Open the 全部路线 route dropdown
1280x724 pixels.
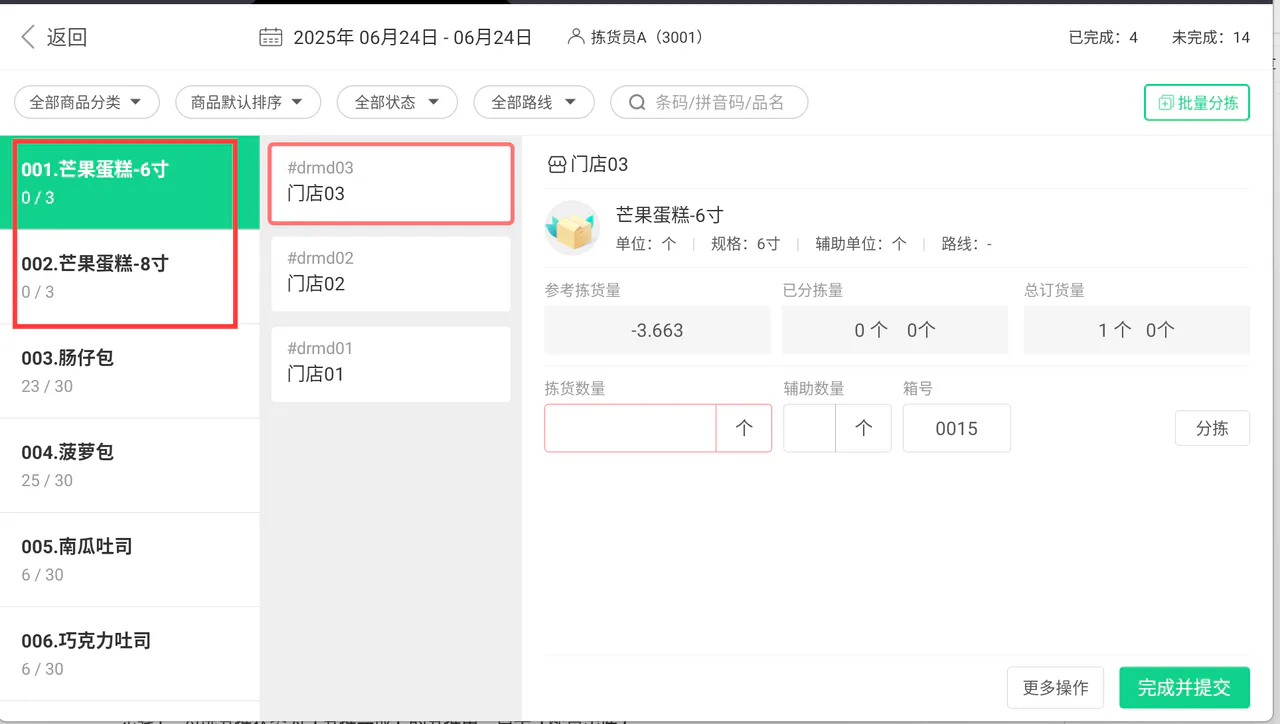click(534, 102)
